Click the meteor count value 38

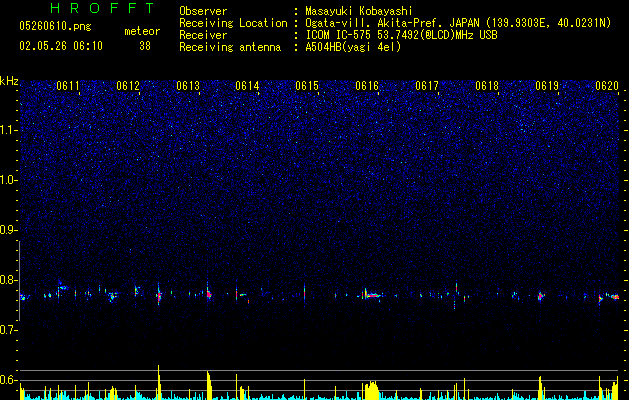pyautogui.click(x=145, y=46)
